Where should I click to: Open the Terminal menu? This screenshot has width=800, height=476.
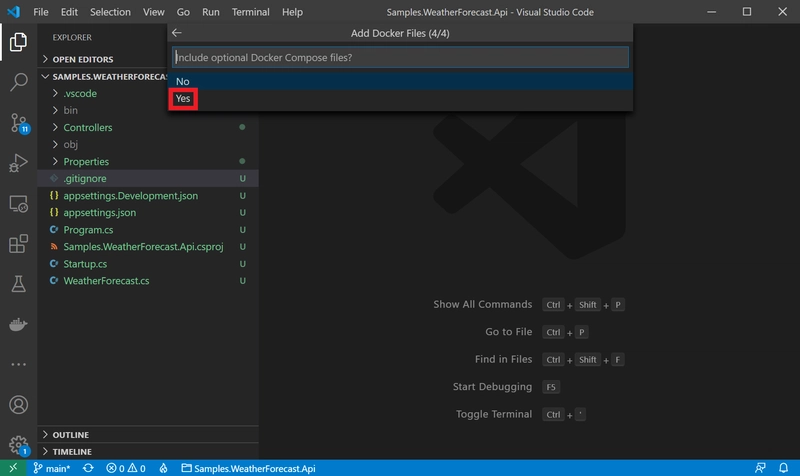pyautogui.click(x=251, y=12)
